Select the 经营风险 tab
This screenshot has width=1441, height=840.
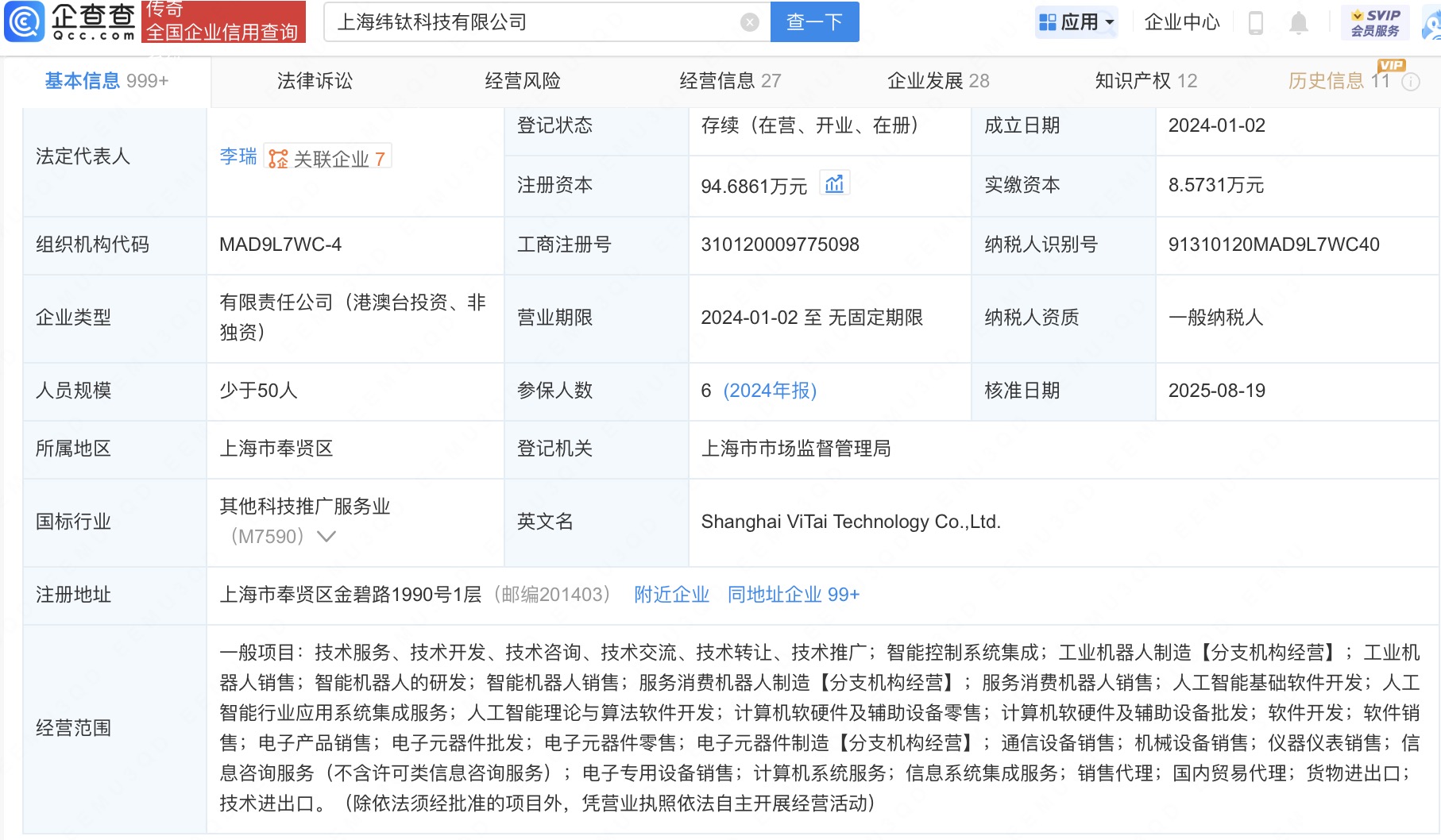(523, 81)
